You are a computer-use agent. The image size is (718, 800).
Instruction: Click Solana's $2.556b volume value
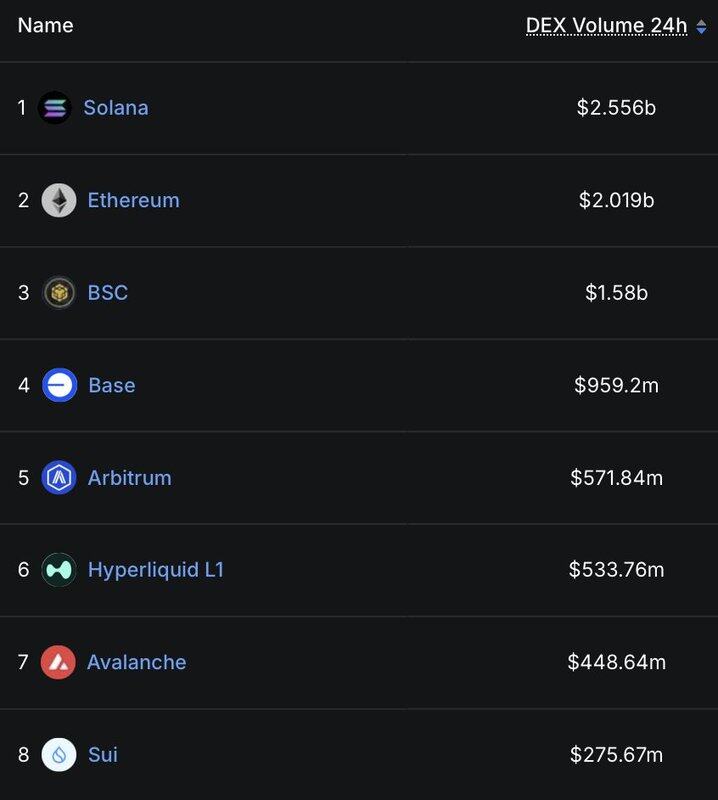[x=616, y=108]
